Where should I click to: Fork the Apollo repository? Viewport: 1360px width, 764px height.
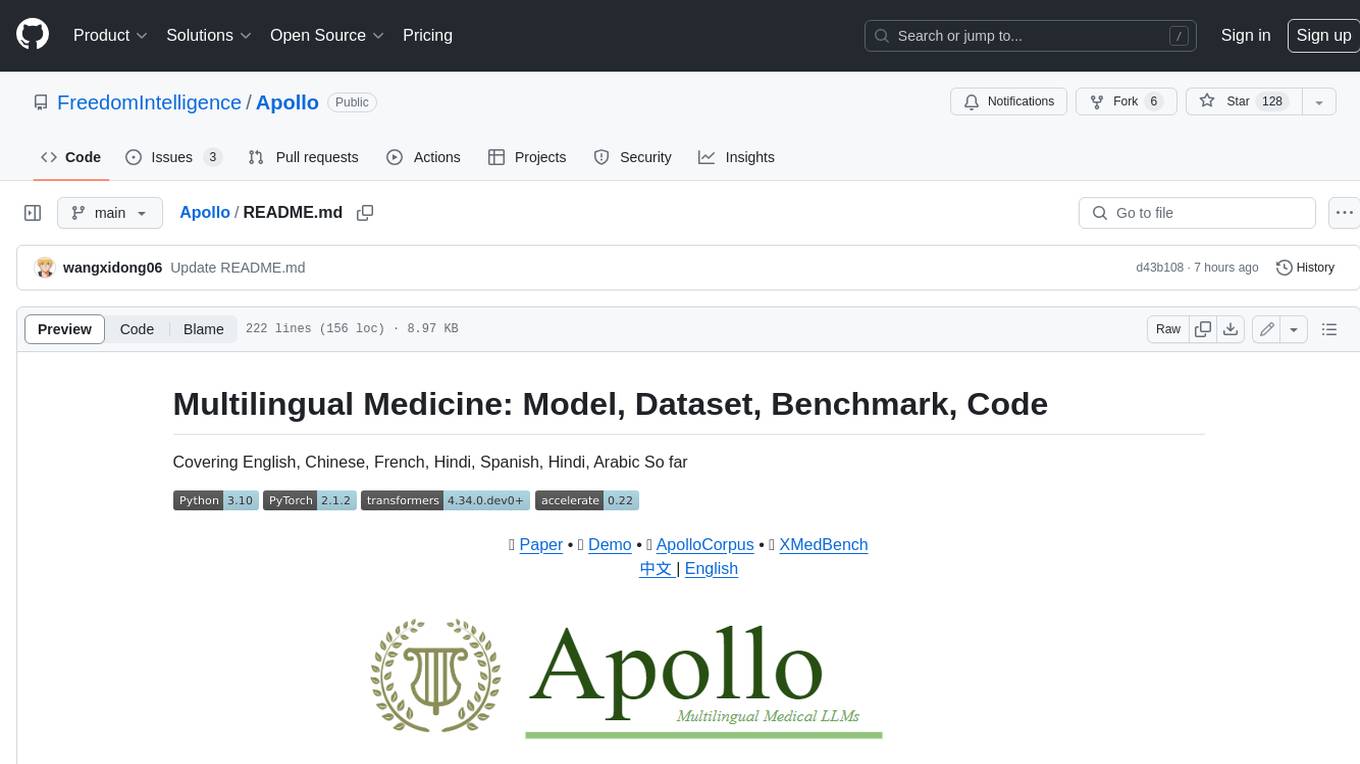click(x=1126, y=102)
